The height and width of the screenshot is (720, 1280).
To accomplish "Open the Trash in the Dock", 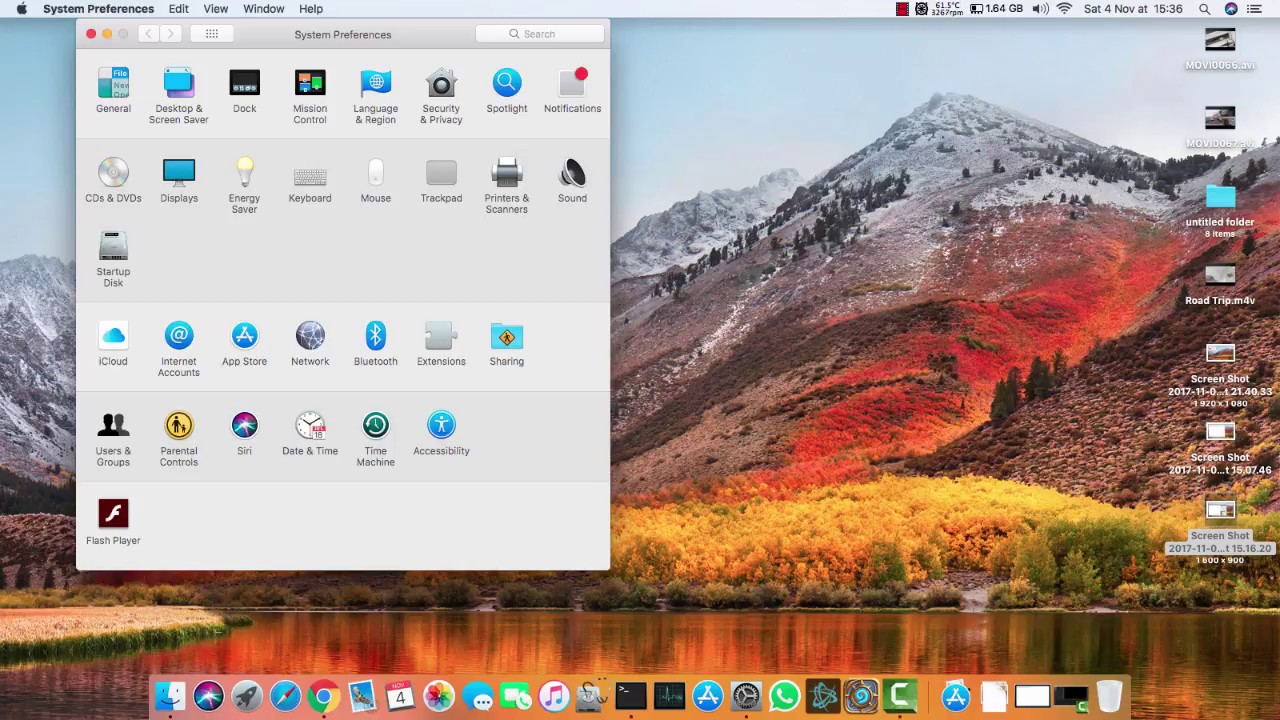I will (x=1109, y=696).
